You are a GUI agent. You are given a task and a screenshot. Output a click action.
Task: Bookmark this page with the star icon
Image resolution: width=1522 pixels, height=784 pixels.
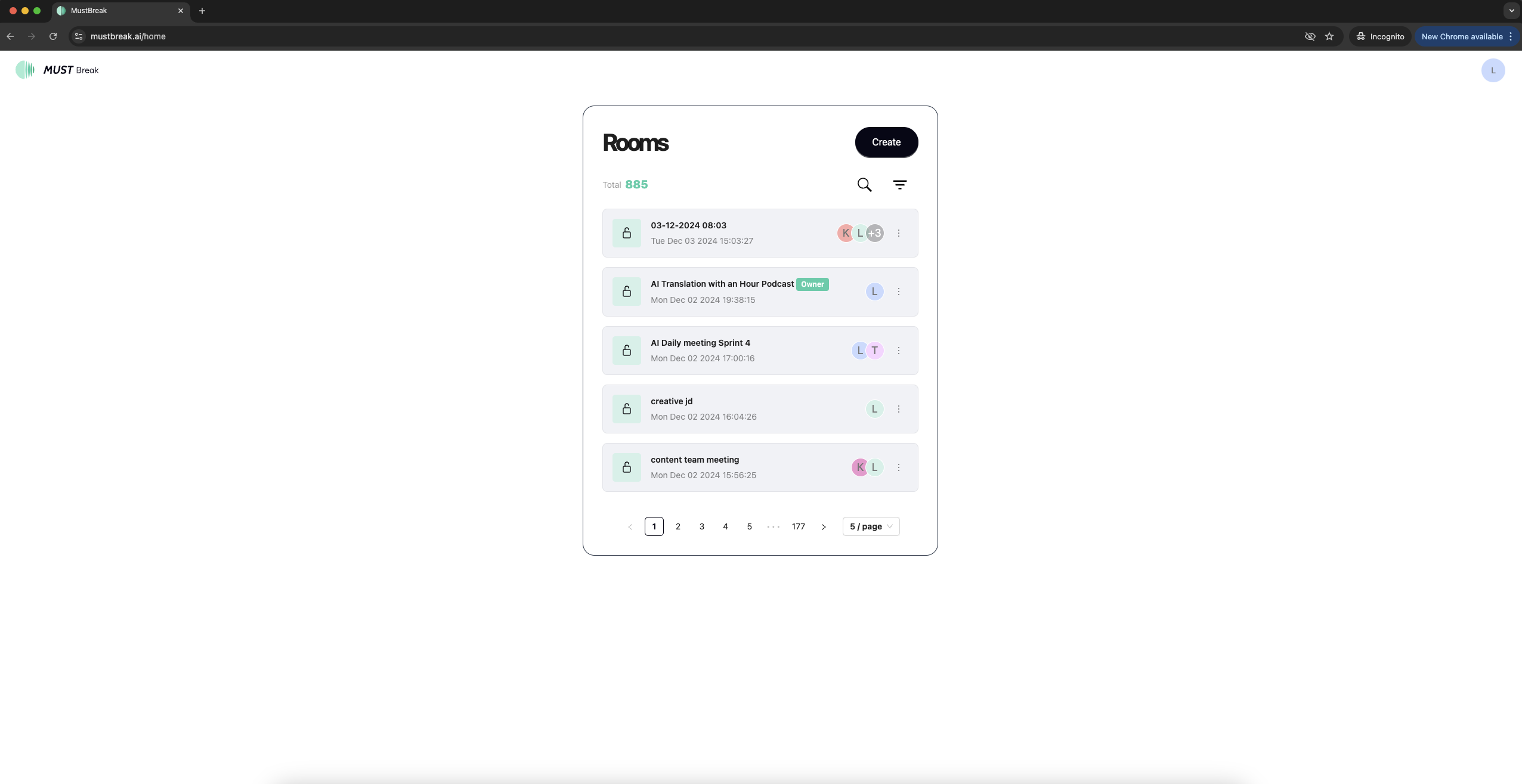coord(1329,36)
